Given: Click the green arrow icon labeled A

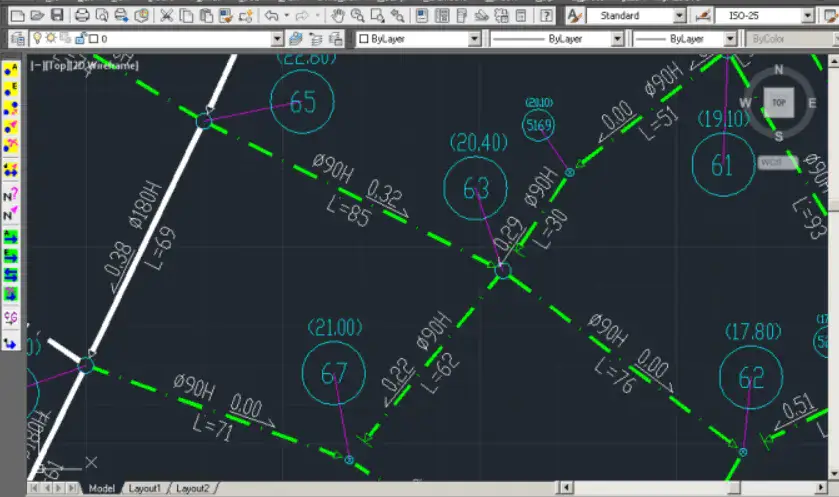Looking at the screenshot, I should 11,237.
